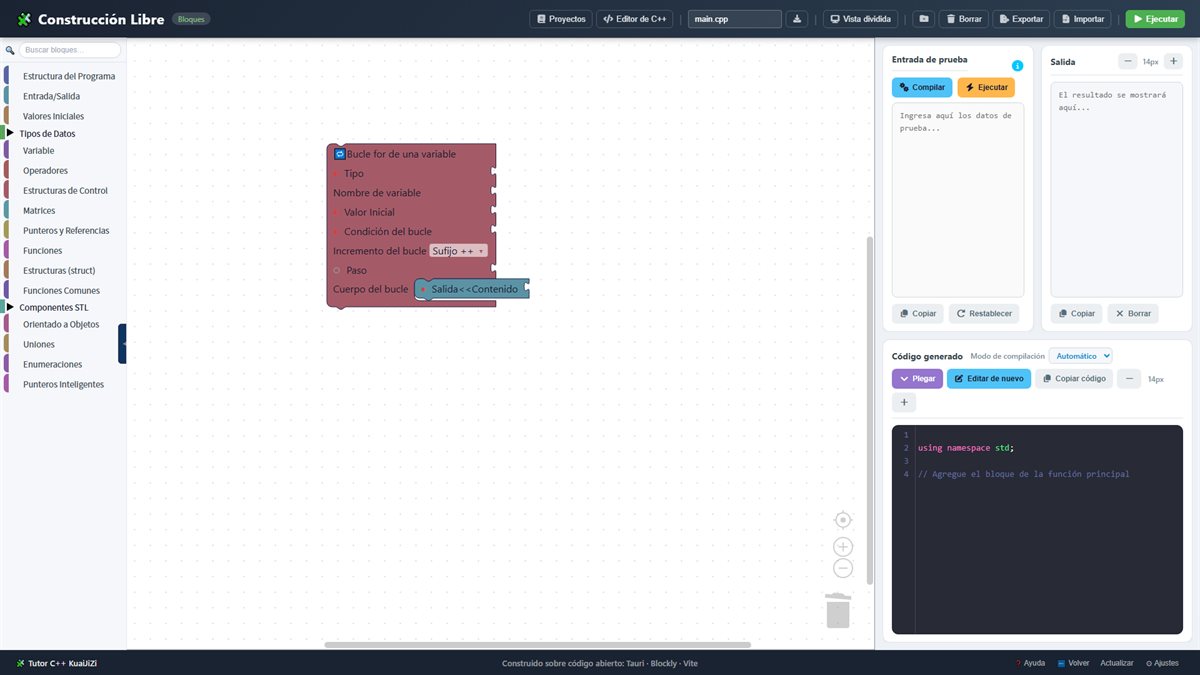Collapse the sidebar with the dark handle
This screenshot has width=1200, height=675.
[122, 343]
